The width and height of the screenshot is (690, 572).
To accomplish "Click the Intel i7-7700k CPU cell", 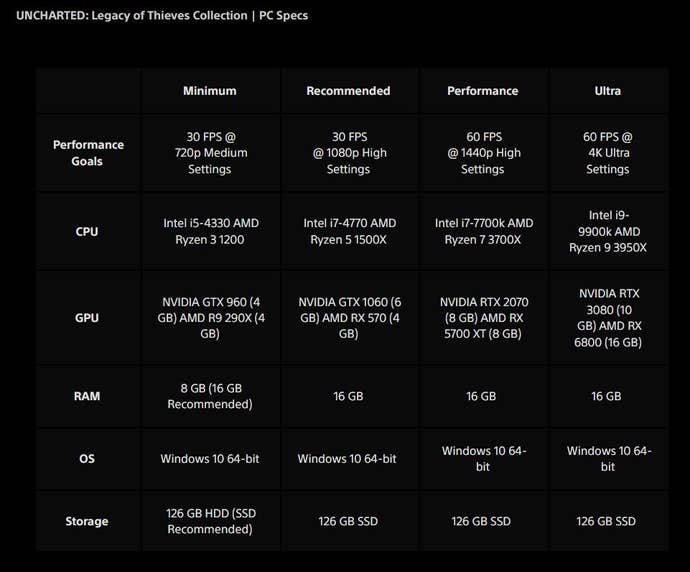I will (x=482, y=232).
